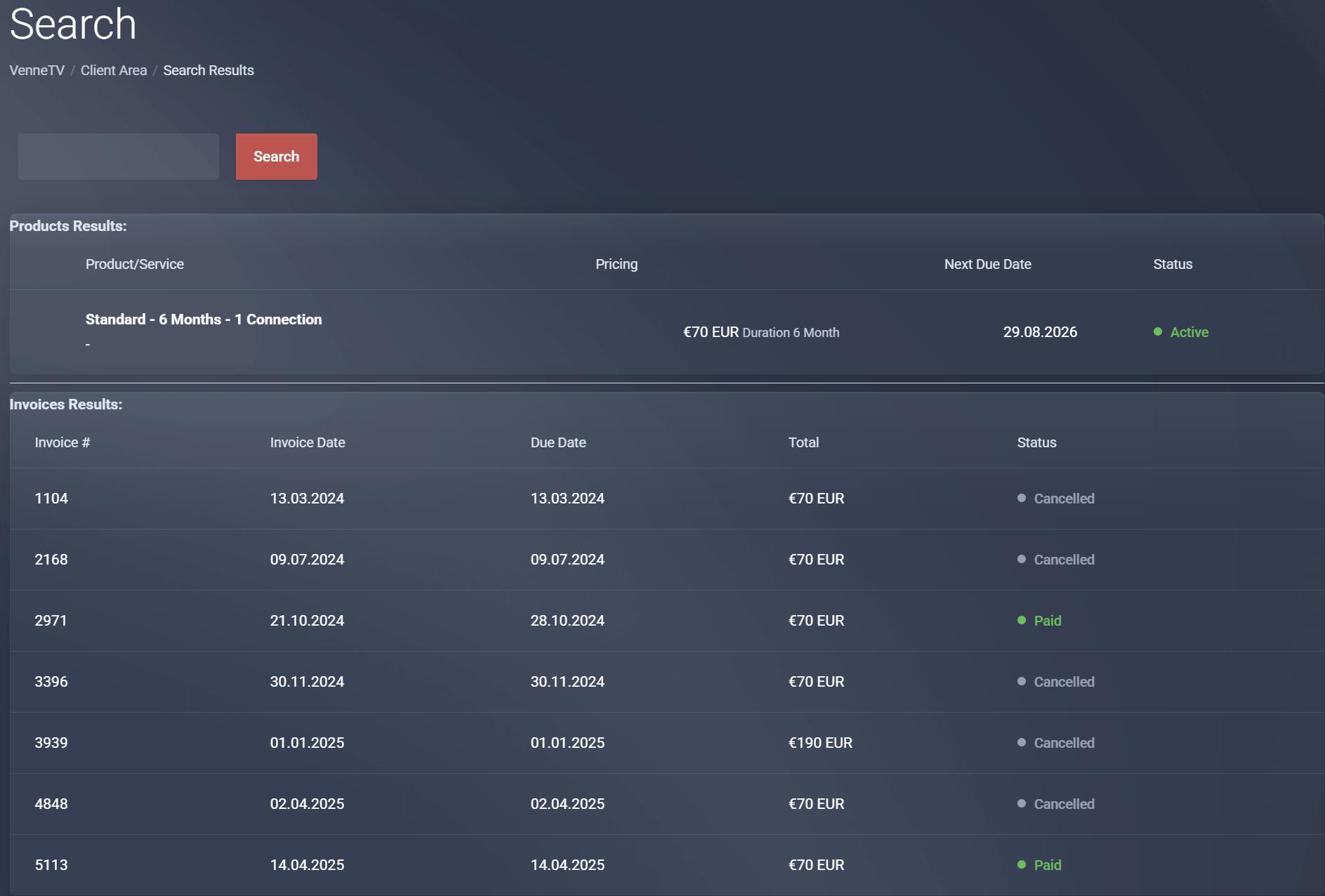1325x896 pixels.
Task: Click the red Search button
Action: click(276, 157)
